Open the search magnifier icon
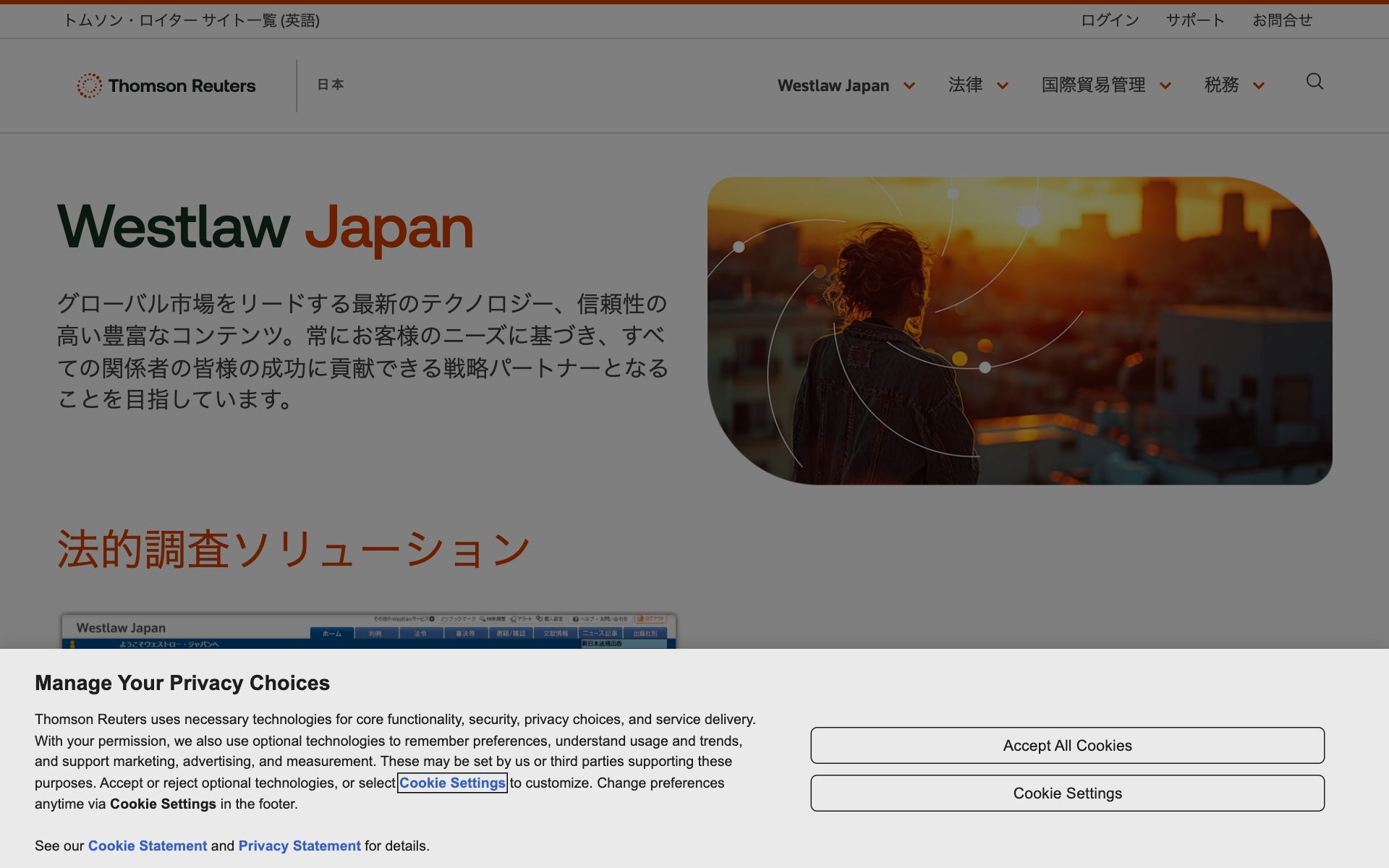The height and width of the screenshot is (868, 1389). pos(1314,82)
